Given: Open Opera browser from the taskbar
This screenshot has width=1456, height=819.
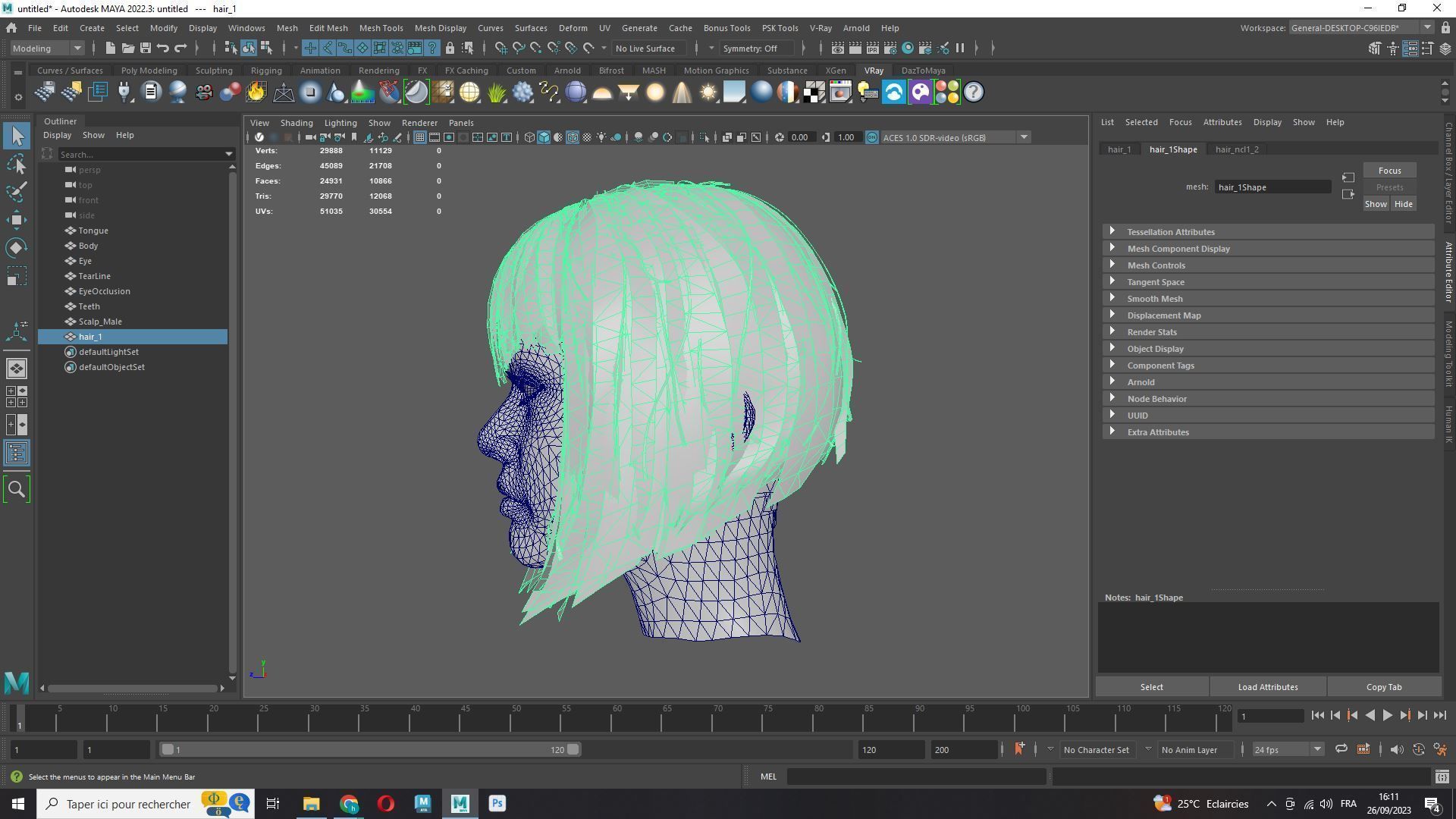Looking at the screenshot, I should 385,804.
